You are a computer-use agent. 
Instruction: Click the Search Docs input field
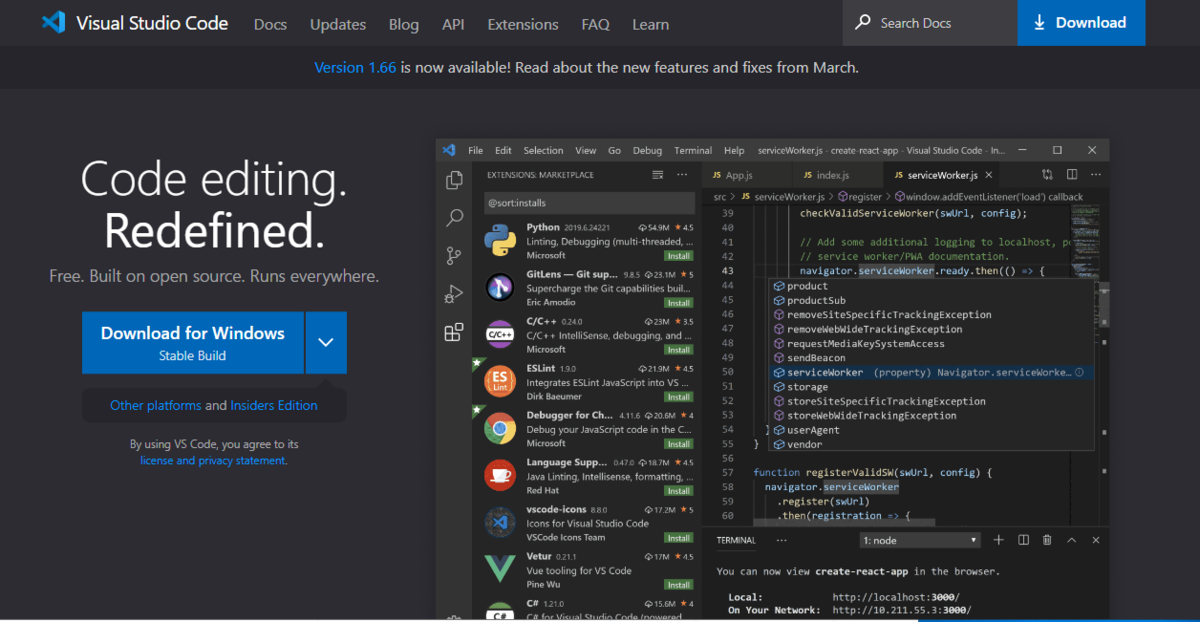(x=930, y=22)
